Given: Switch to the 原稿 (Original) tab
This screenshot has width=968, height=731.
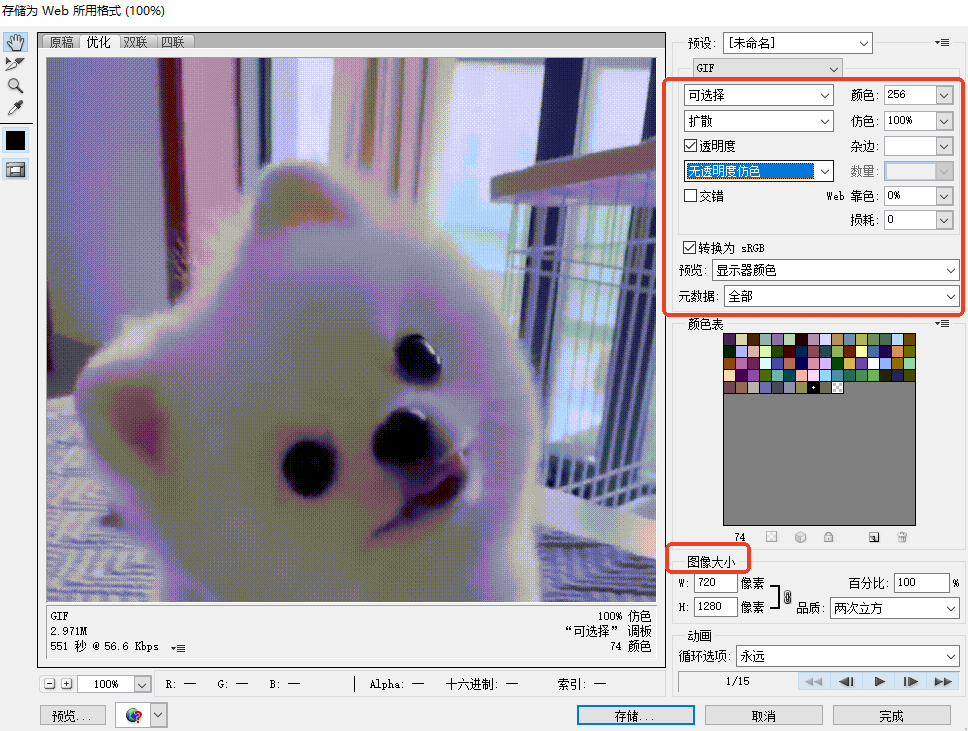Looking at the screenshot, I should (x=61, y=42).
